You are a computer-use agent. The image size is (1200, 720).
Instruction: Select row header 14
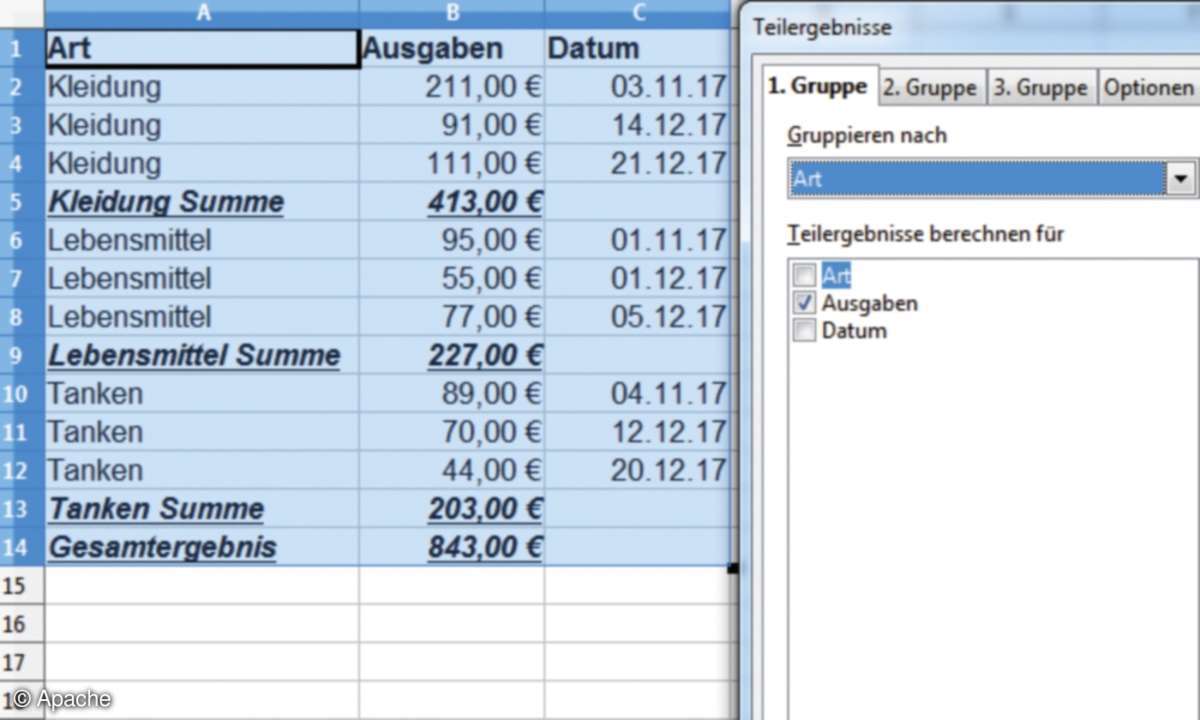point(22,547)
